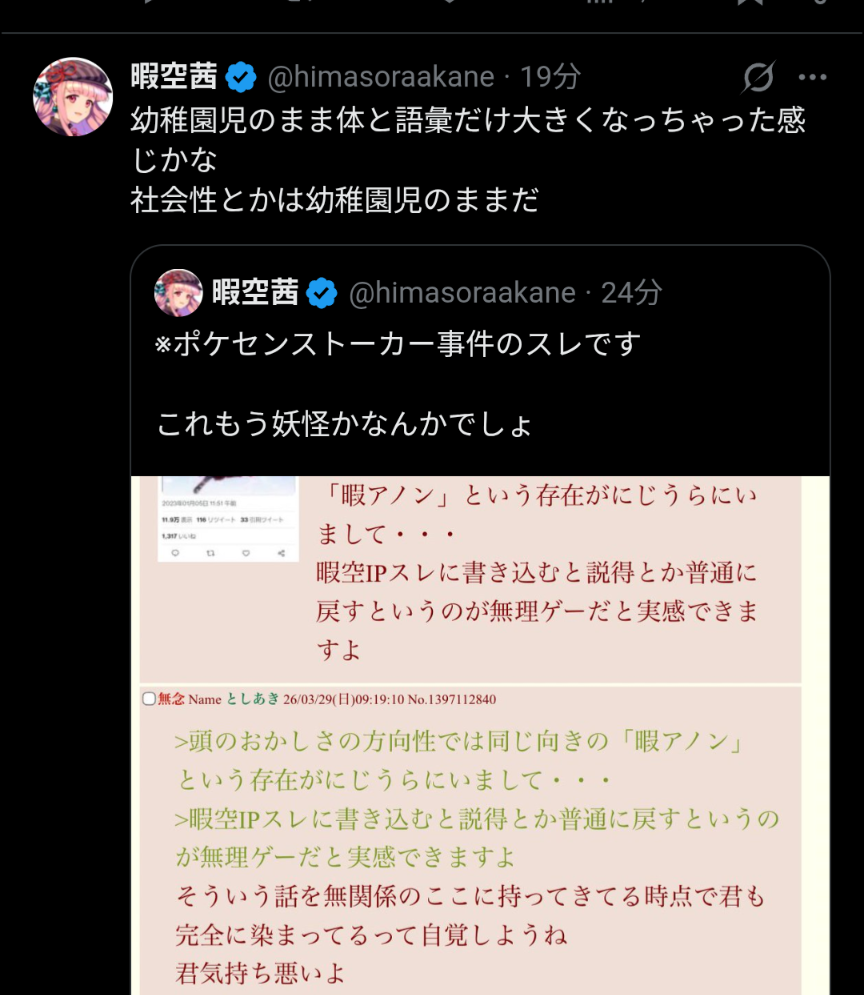Viewport: 864px width, 995px height.
Task: Check the box beside 無念 post header
Action: (x=149, y=699)
